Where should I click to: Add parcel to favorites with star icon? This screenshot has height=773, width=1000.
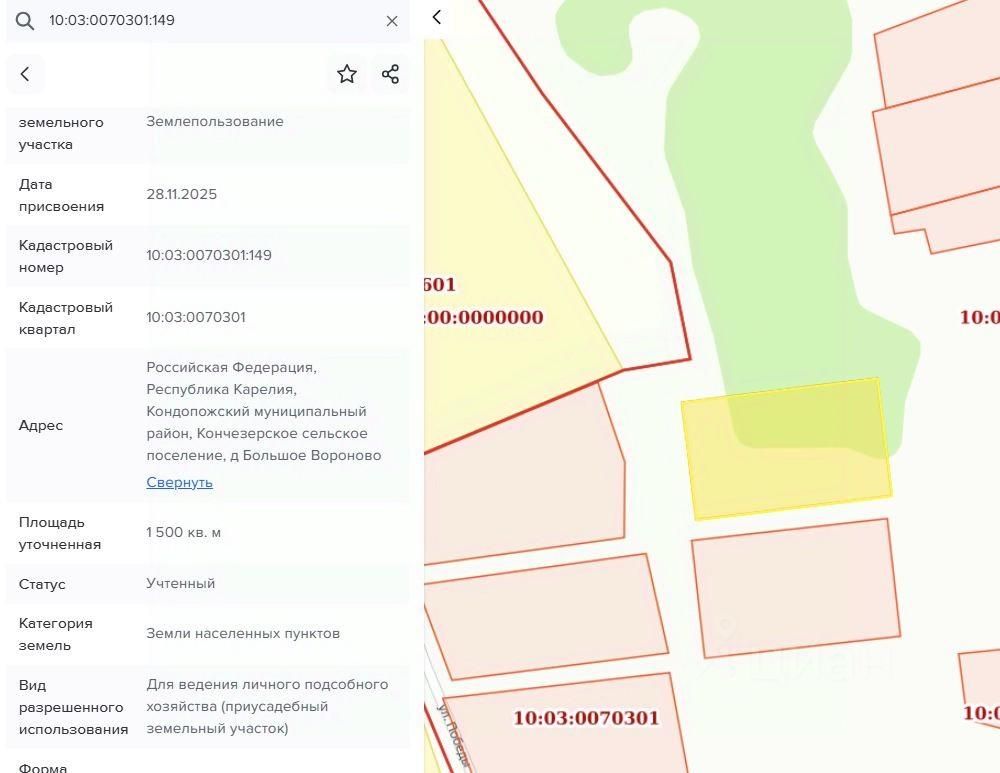[x=347, y=74]
